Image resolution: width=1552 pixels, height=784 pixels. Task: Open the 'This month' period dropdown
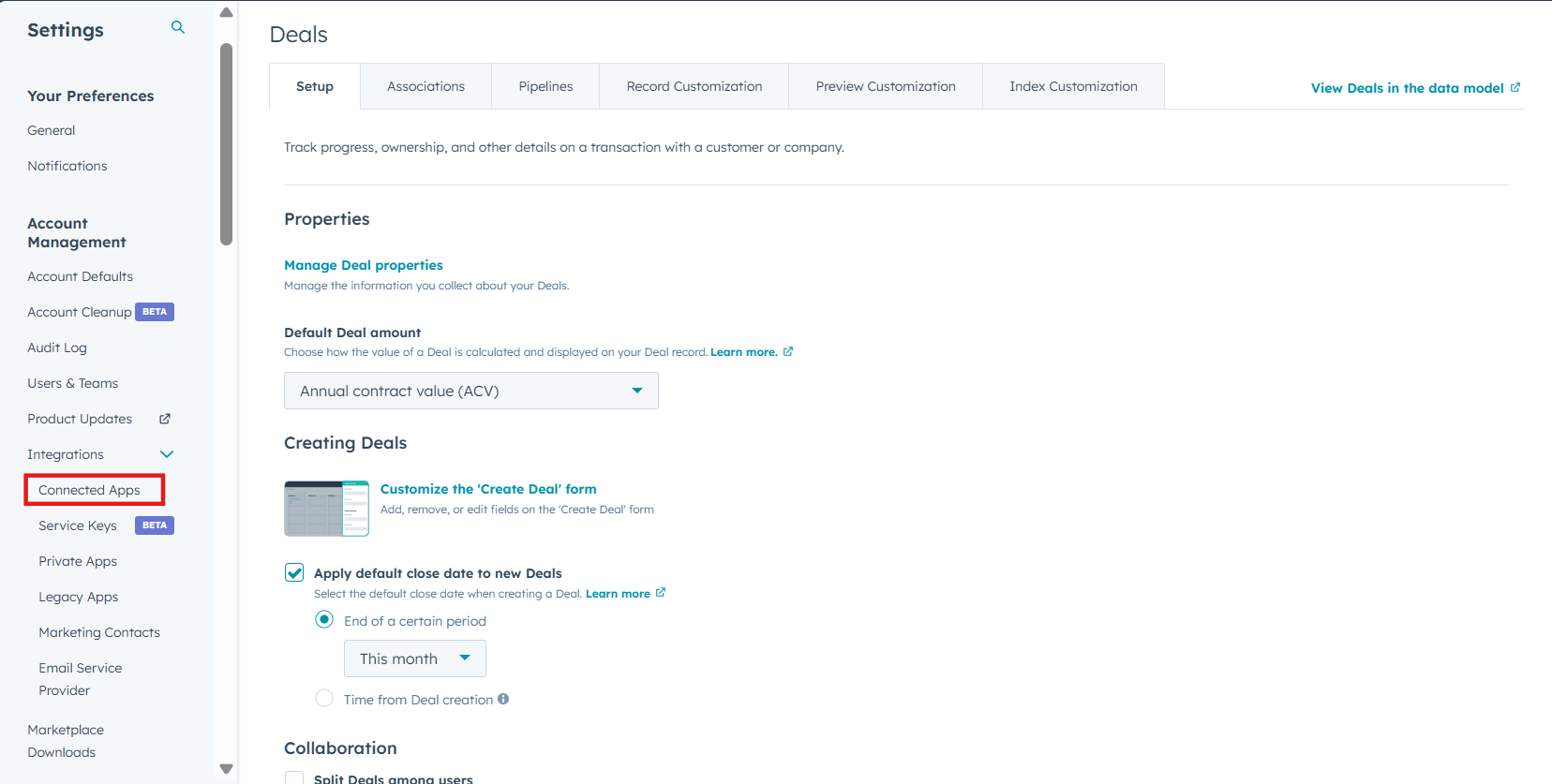click(x=415, y=658)
